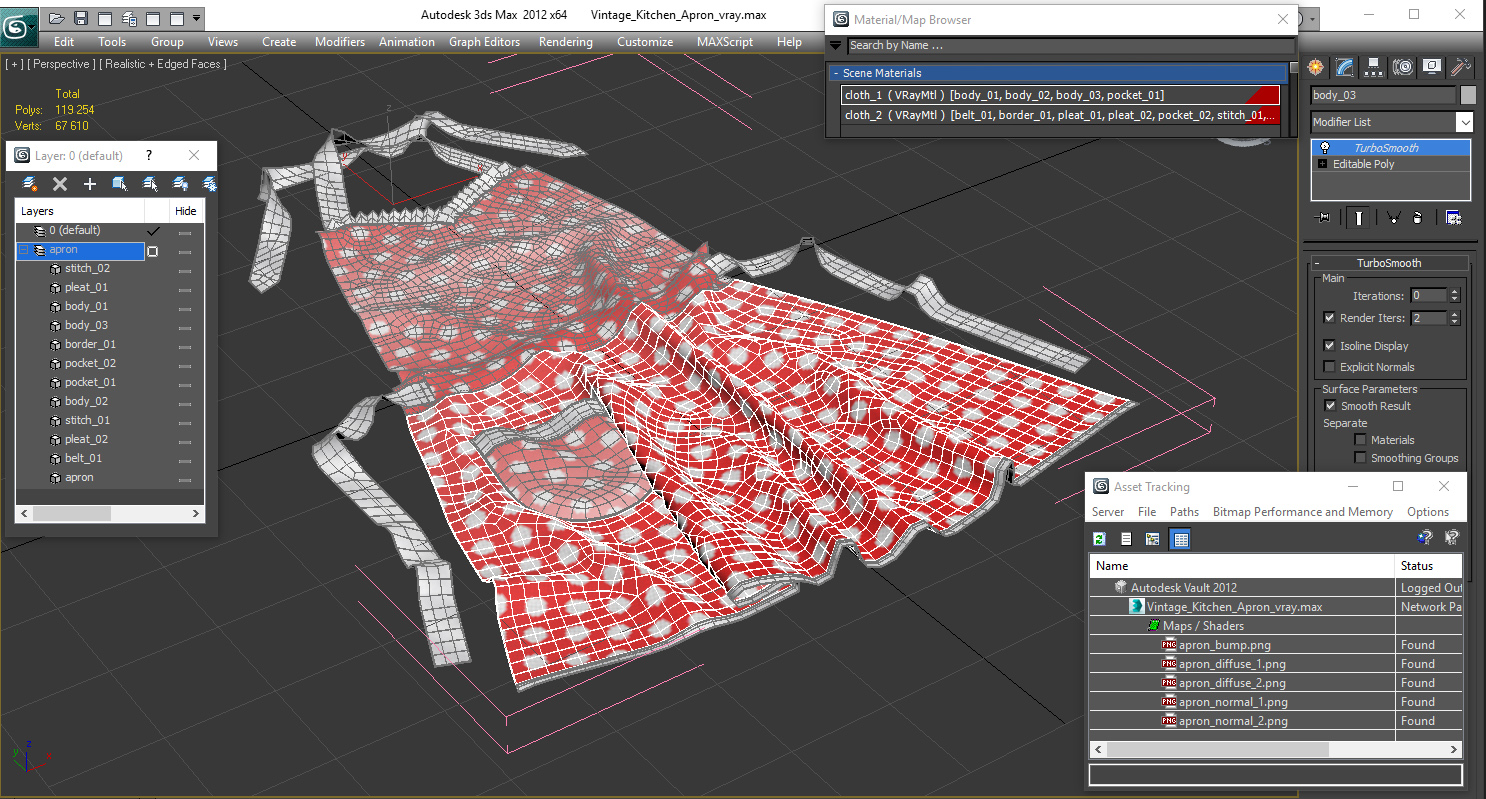Viewport: 1486px width, 799px height.
Task: Open the Create command panel tab
Action: pos(1316,67)
